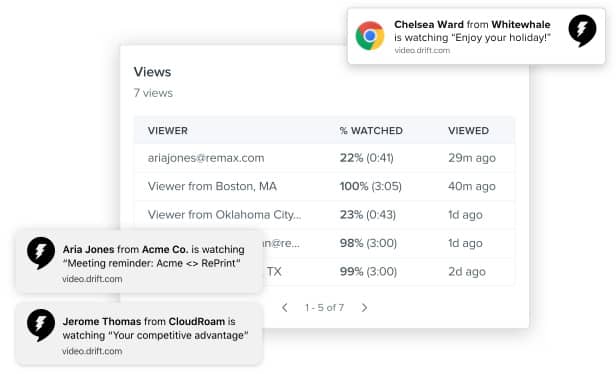Click the Chrome icon in Chelsea Ward notification
Viewport: 616px width, 374px height.
tap(370, 36)
